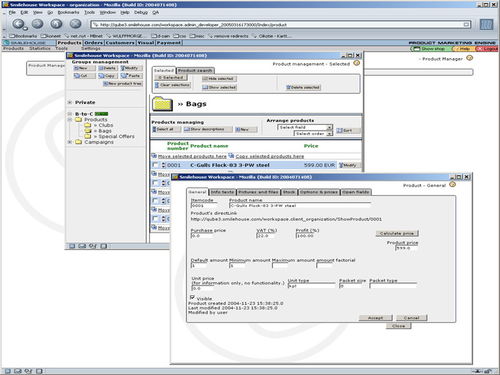Click the Calculate price button
The width and height of the screenshot is (500, 375).
(397, 233)
